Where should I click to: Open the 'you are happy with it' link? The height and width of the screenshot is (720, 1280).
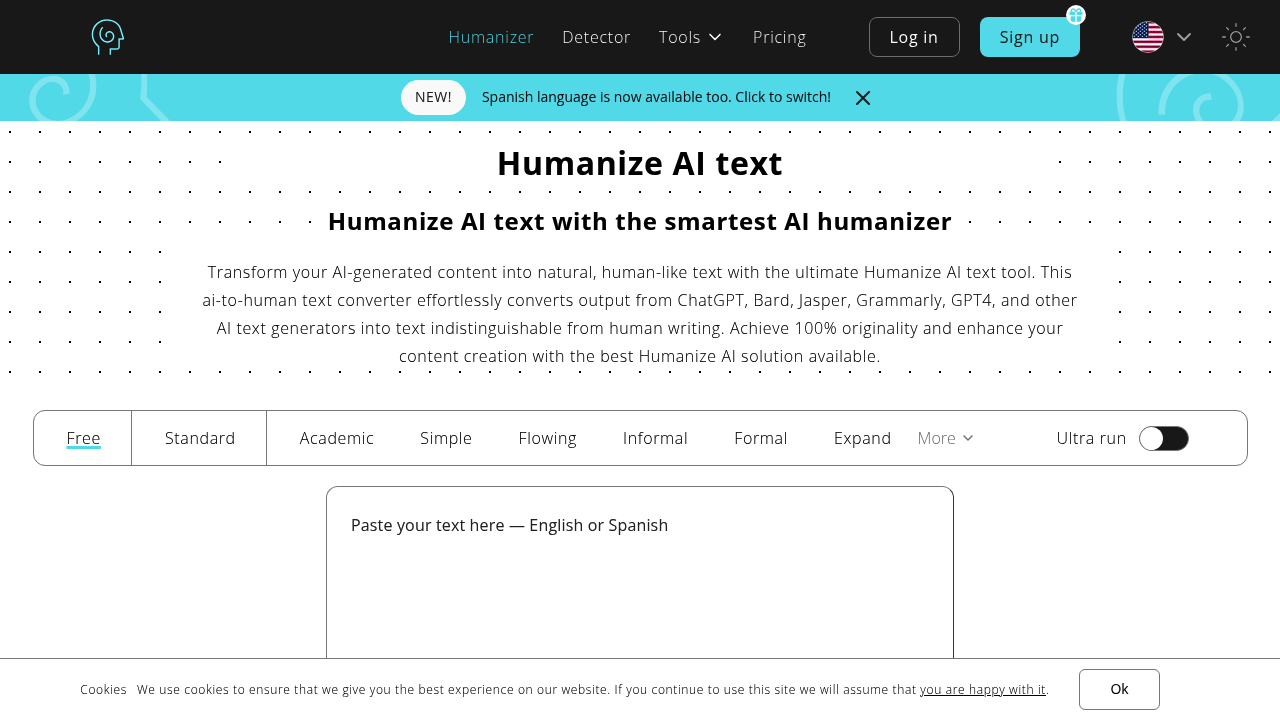coord(982,689)
